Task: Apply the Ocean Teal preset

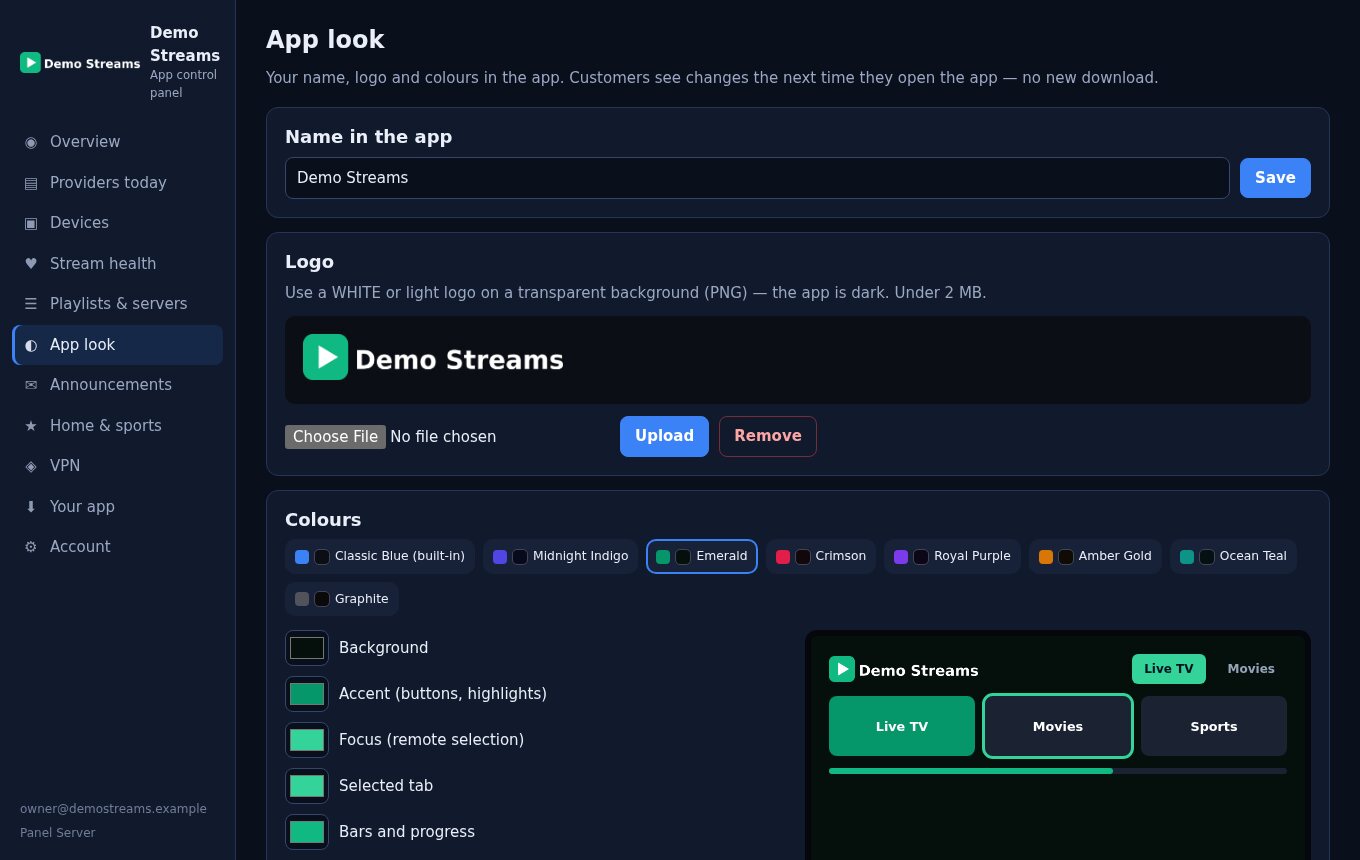Action: (x=1233, y=556)
